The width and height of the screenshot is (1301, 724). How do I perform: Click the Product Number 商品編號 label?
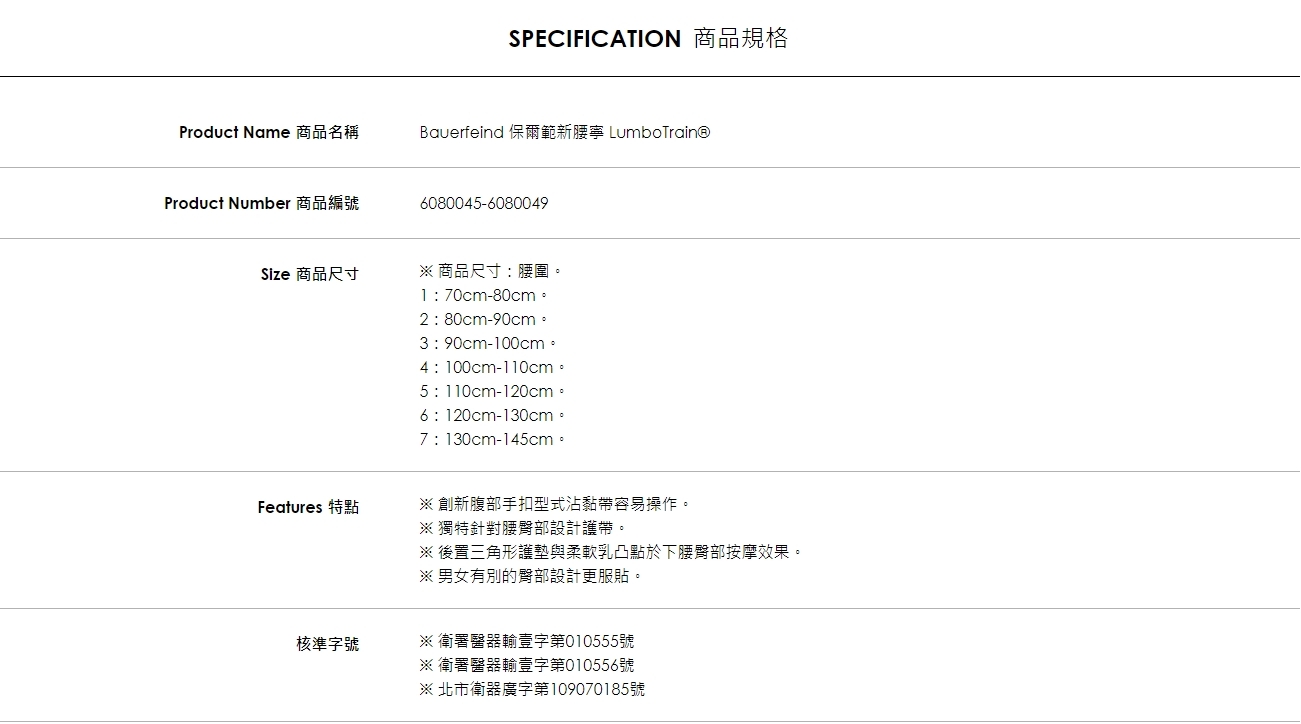point(261,203)
